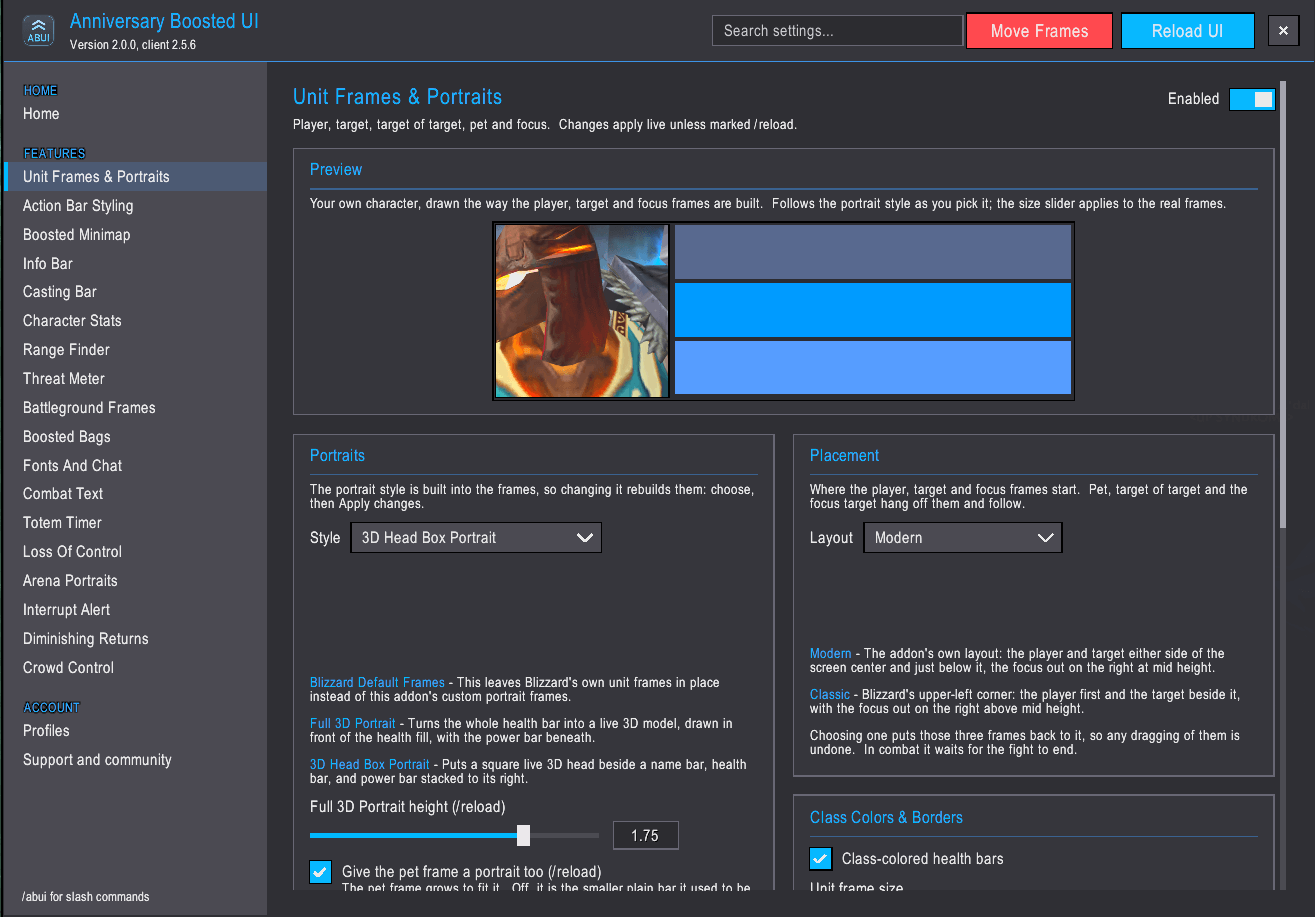The image size is (1315, 917).
Task: Open Fonts And Chat settings
Action: (72, 466)
